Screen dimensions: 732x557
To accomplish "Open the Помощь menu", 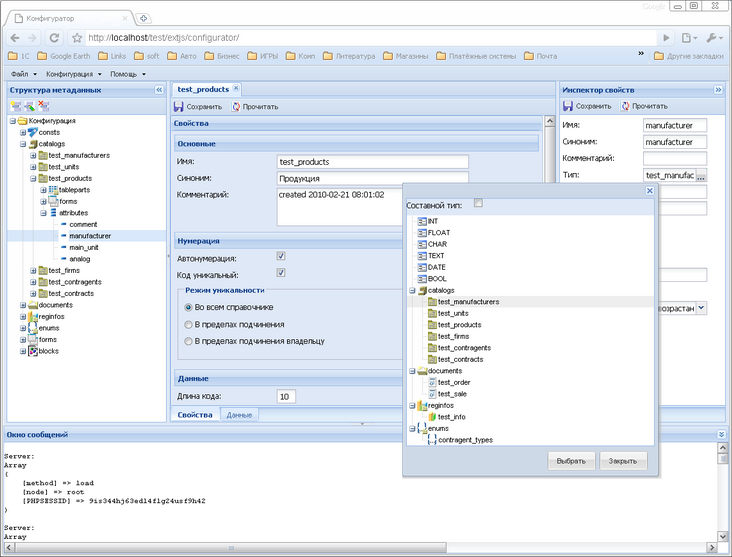I will pos(127,74).
